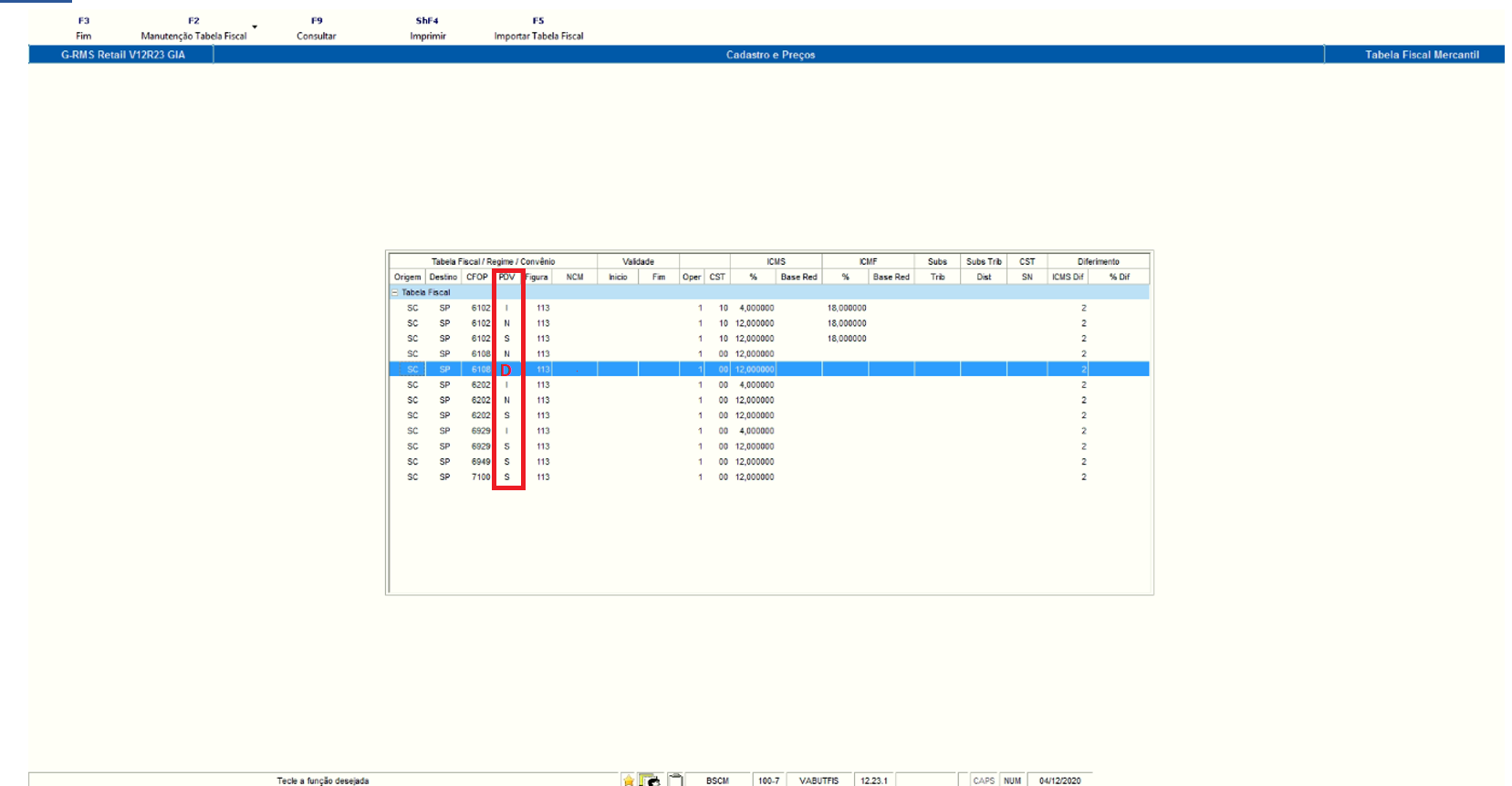Click the % Dif column header
This screenshot has height=786, width=1512.
pyautogui.click(x=1120, y=277)
